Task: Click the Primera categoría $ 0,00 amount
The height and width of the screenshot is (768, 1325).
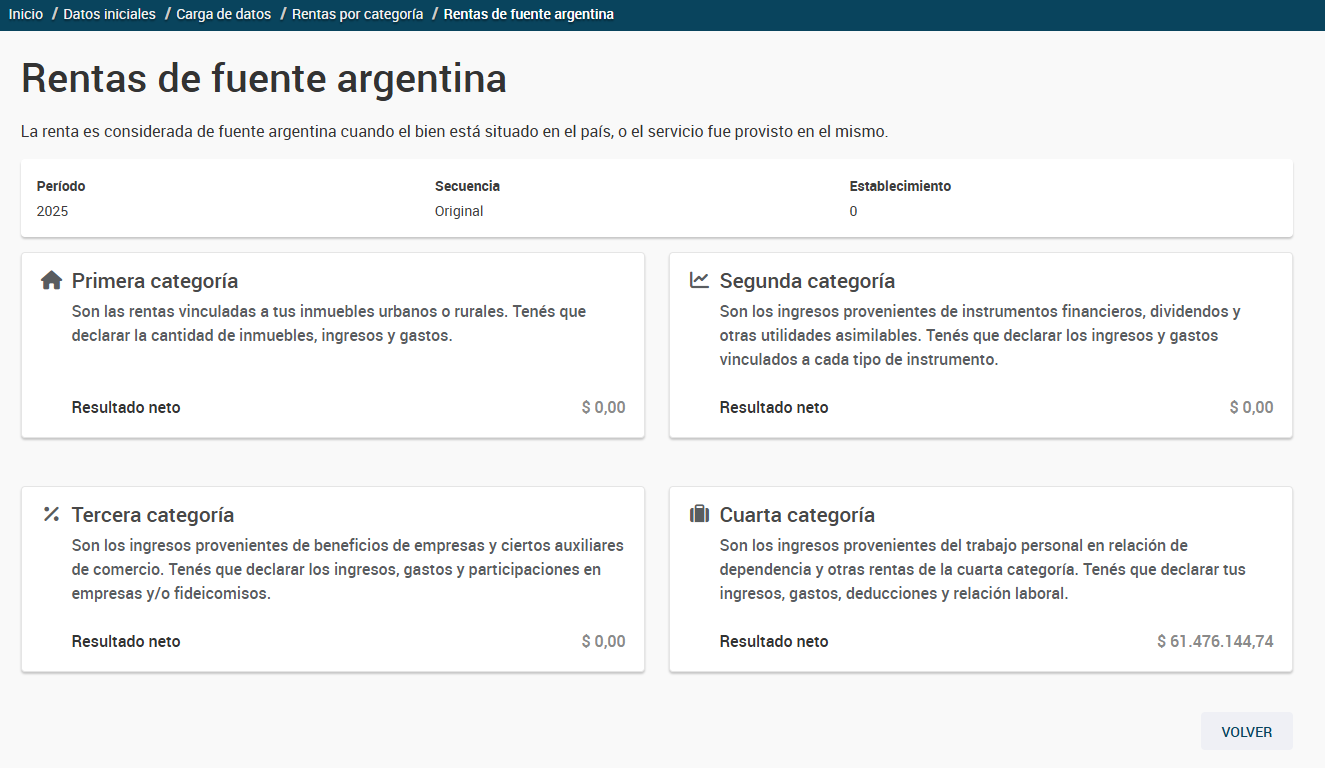Action: tap(603, 408)
